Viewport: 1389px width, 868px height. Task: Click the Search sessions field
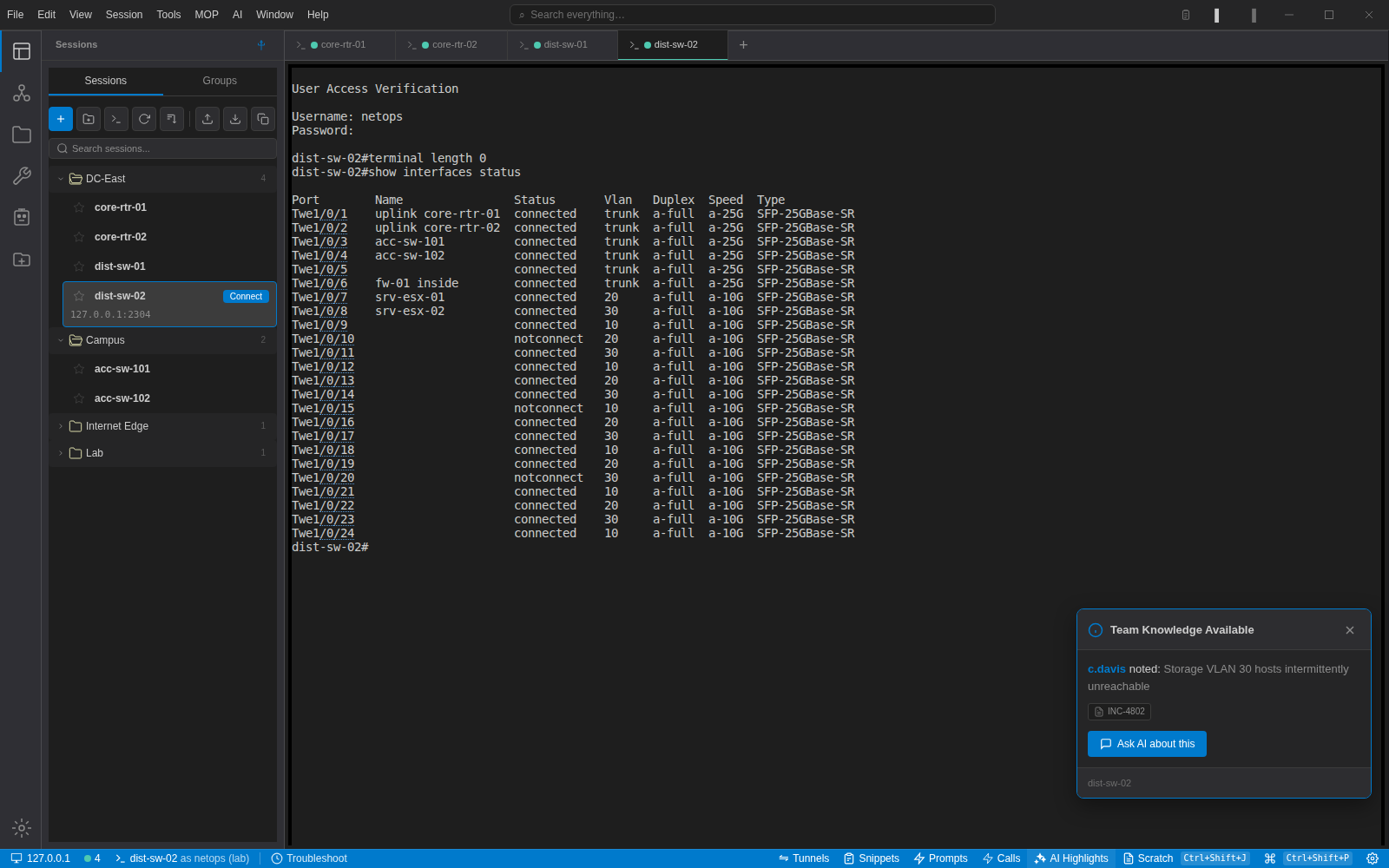point(162,148)
